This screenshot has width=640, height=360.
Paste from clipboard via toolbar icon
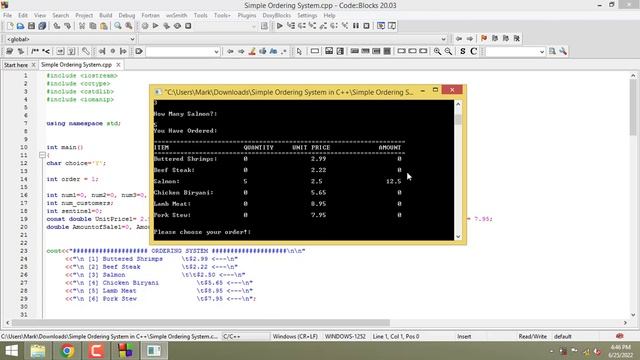tap(104, 26)
